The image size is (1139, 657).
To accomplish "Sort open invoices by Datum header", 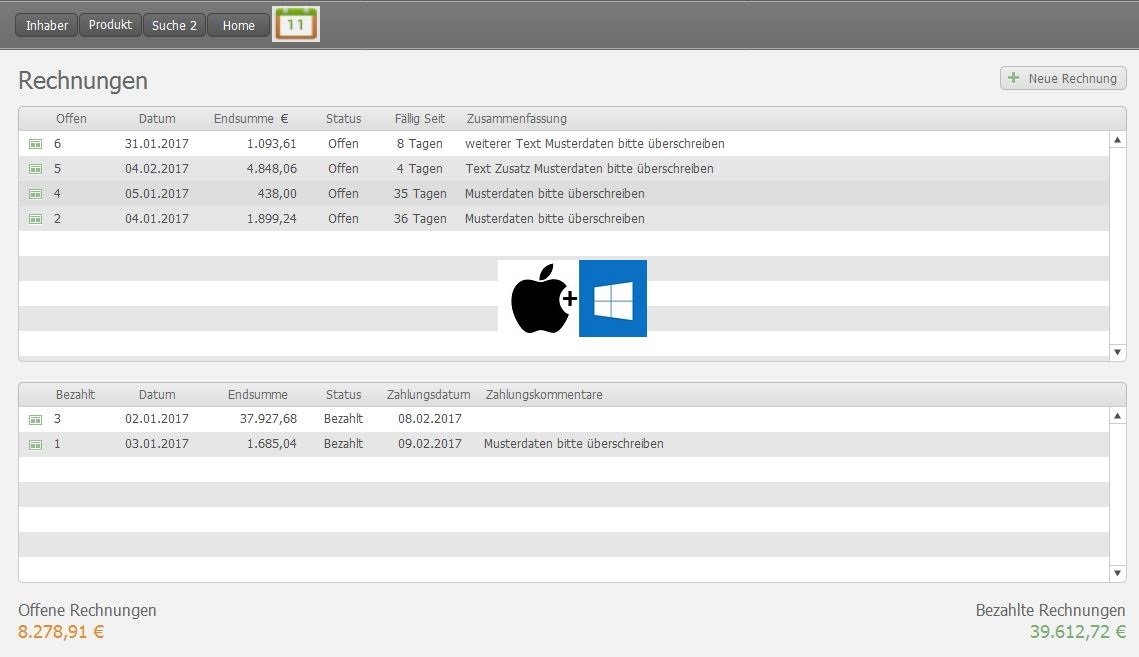I will click(157, 118).
